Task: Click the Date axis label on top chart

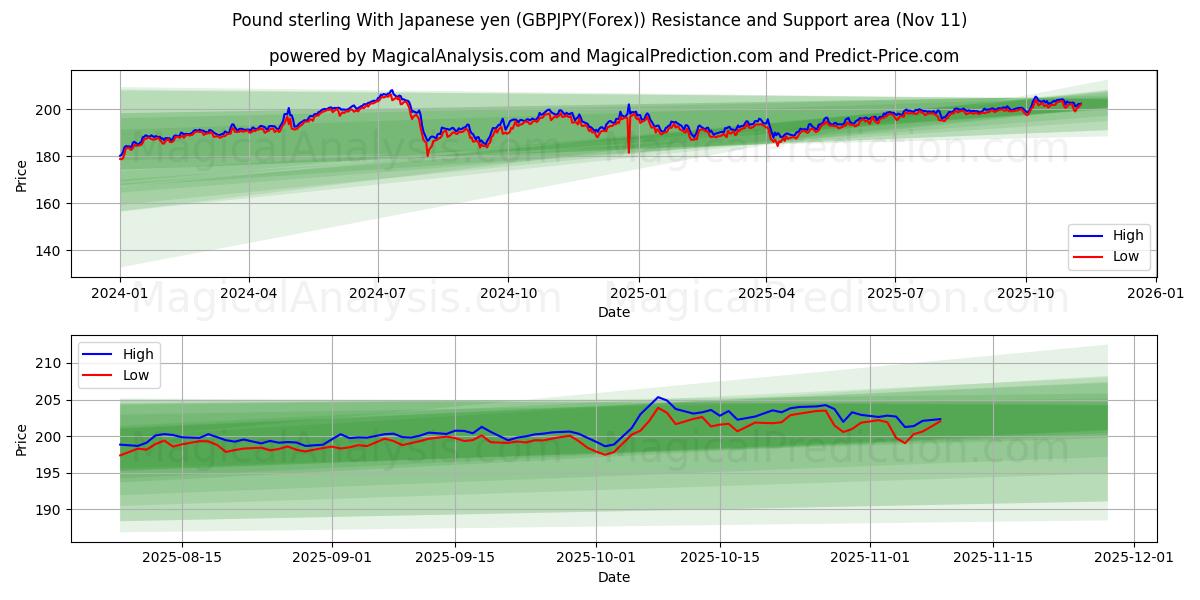Action: 613,312
